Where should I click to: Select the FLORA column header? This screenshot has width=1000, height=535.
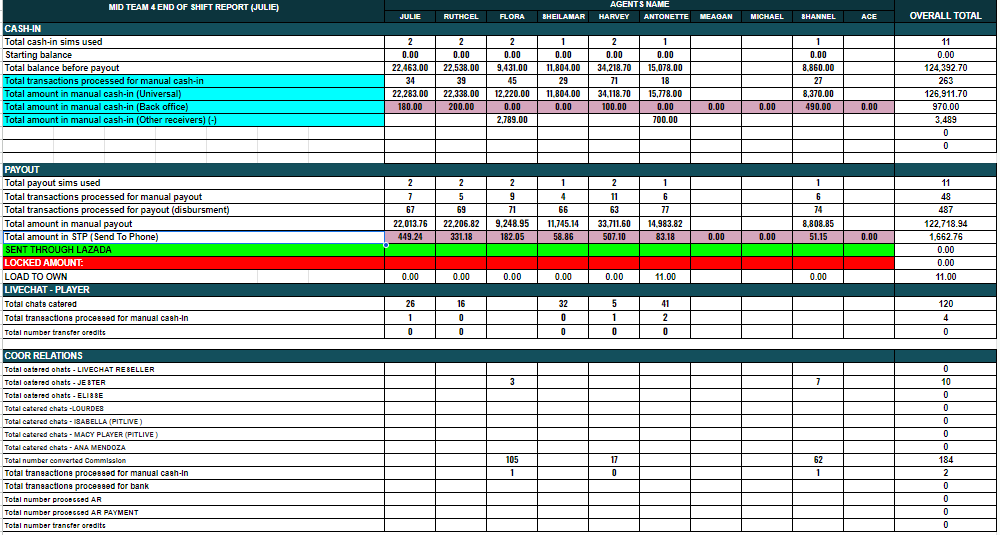point(512,17)
